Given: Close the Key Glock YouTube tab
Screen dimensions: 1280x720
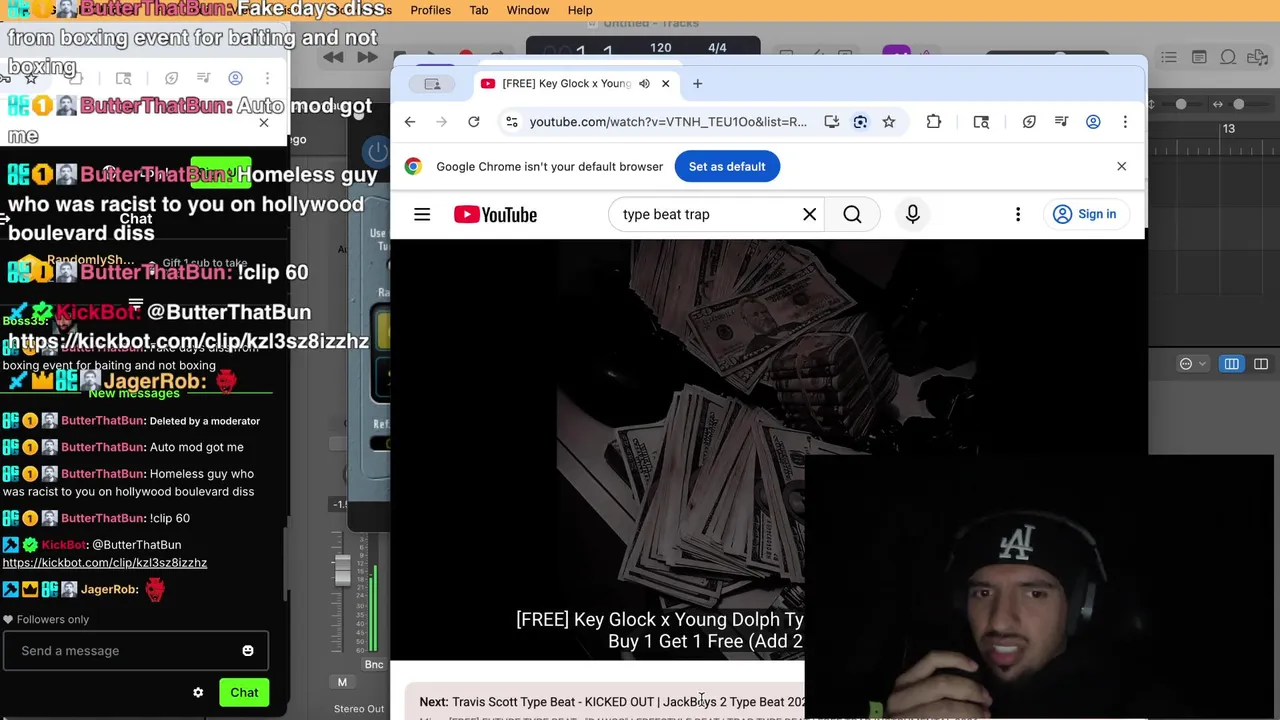Looking at the screenshot, I should coord(665,84).
